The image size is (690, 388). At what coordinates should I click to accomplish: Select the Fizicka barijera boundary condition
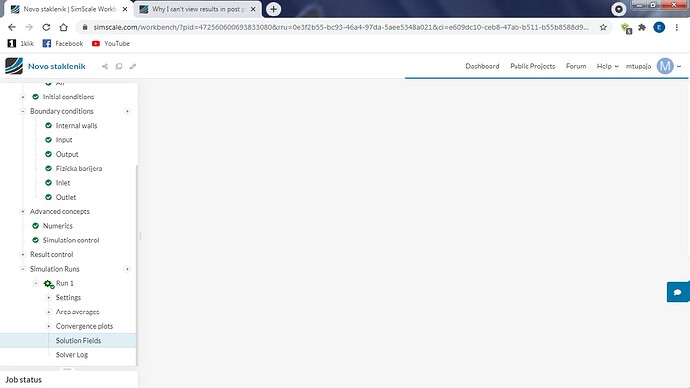click(79, 168)
